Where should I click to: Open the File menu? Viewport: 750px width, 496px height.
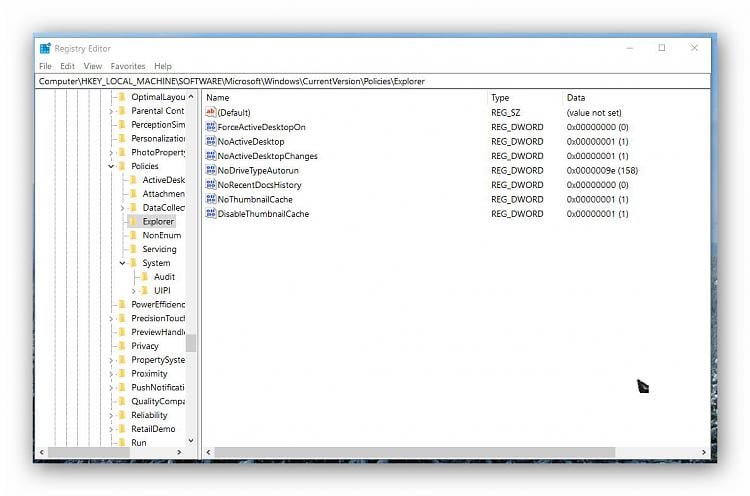45,66
